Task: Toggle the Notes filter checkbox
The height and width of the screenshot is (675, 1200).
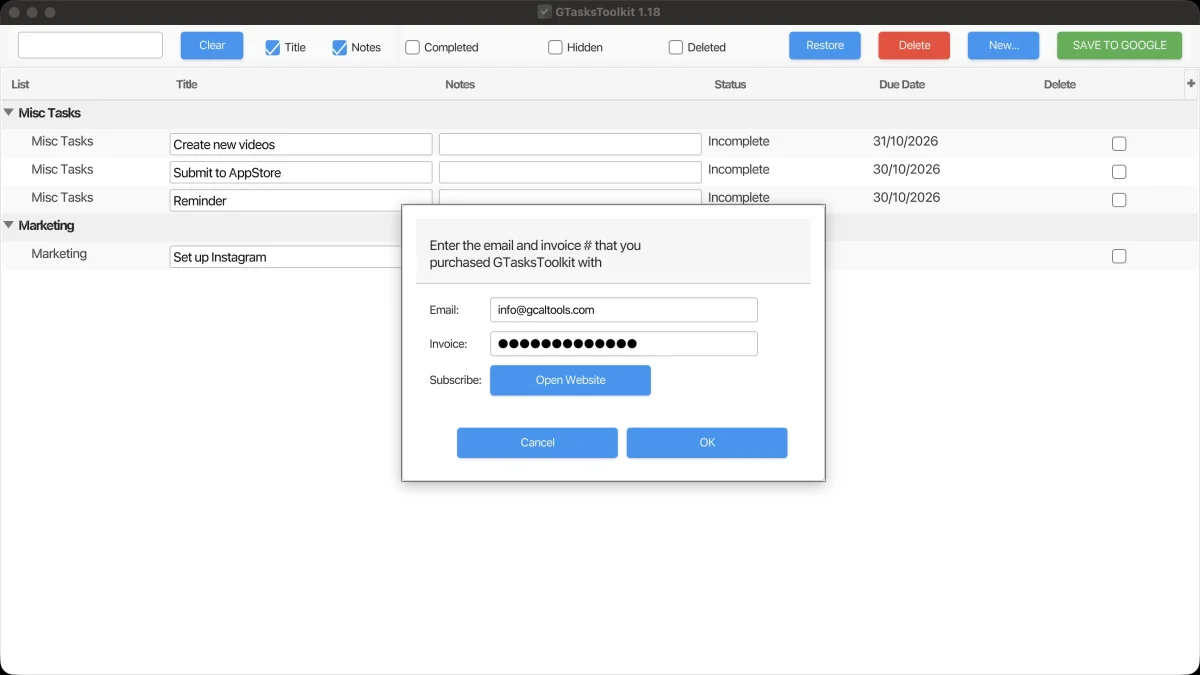Action: pos(339,47)
